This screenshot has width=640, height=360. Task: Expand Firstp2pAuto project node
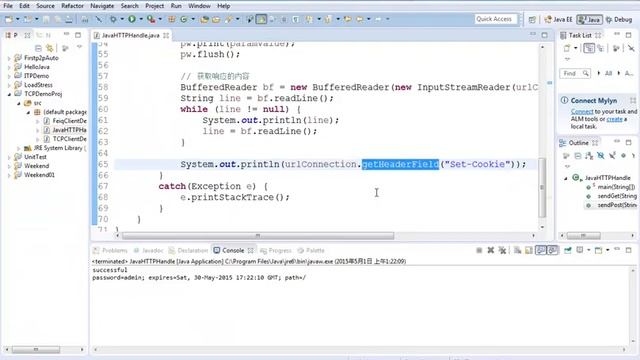(9, 58)
